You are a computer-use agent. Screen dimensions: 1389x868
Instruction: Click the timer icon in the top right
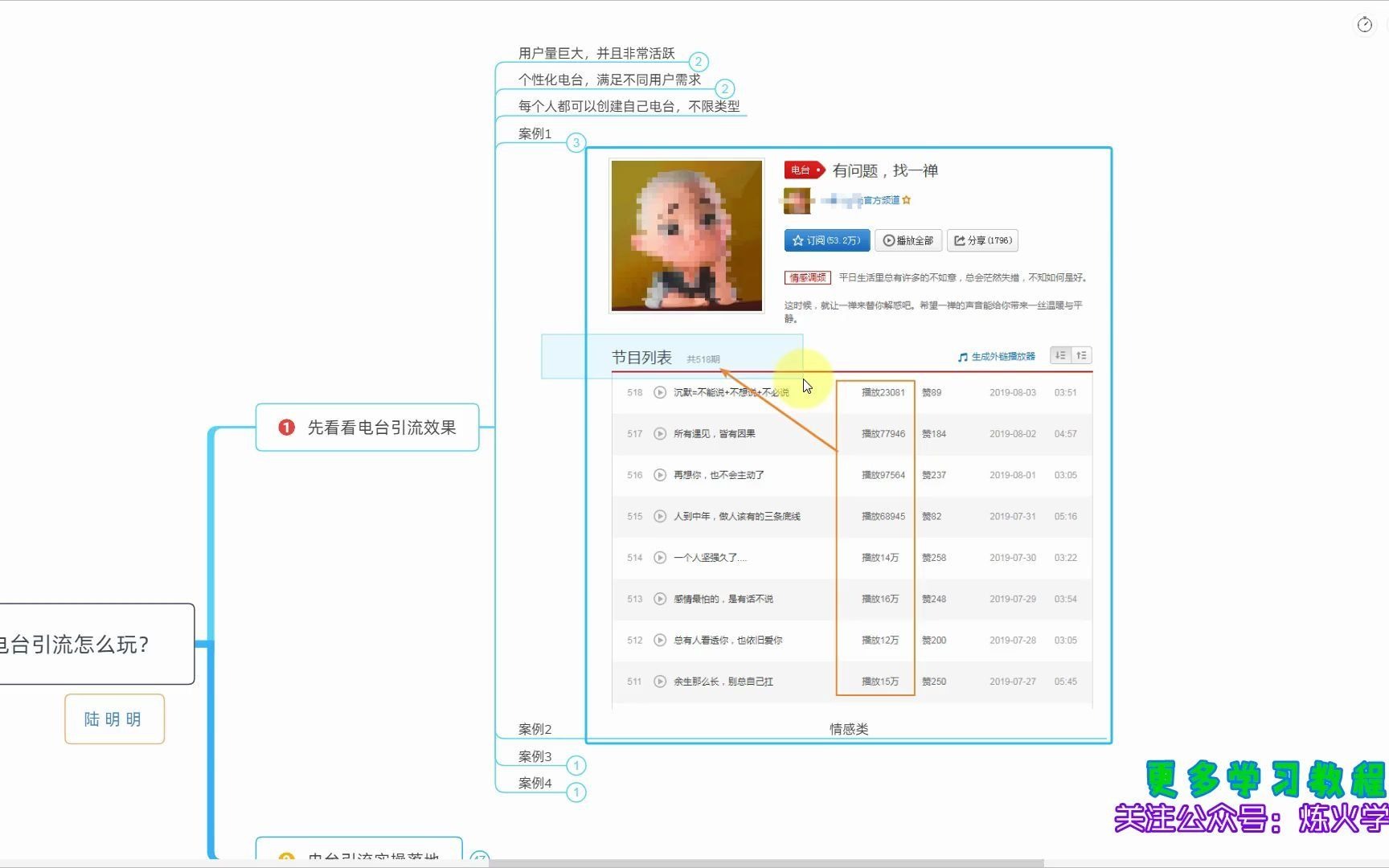pos(1364,25)
